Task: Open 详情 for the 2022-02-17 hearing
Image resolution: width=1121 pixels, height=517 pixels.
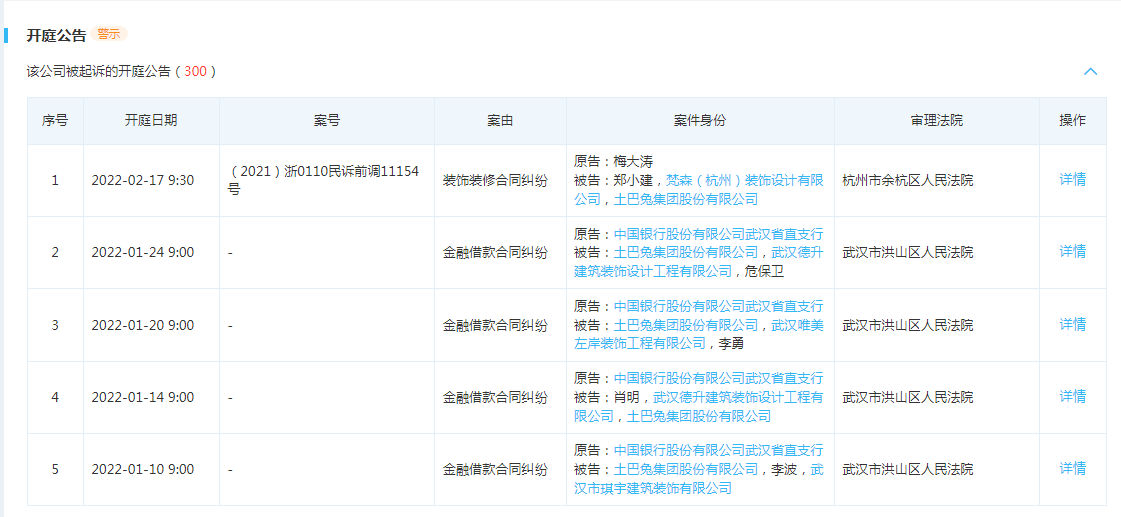Action: [1072, 179]
